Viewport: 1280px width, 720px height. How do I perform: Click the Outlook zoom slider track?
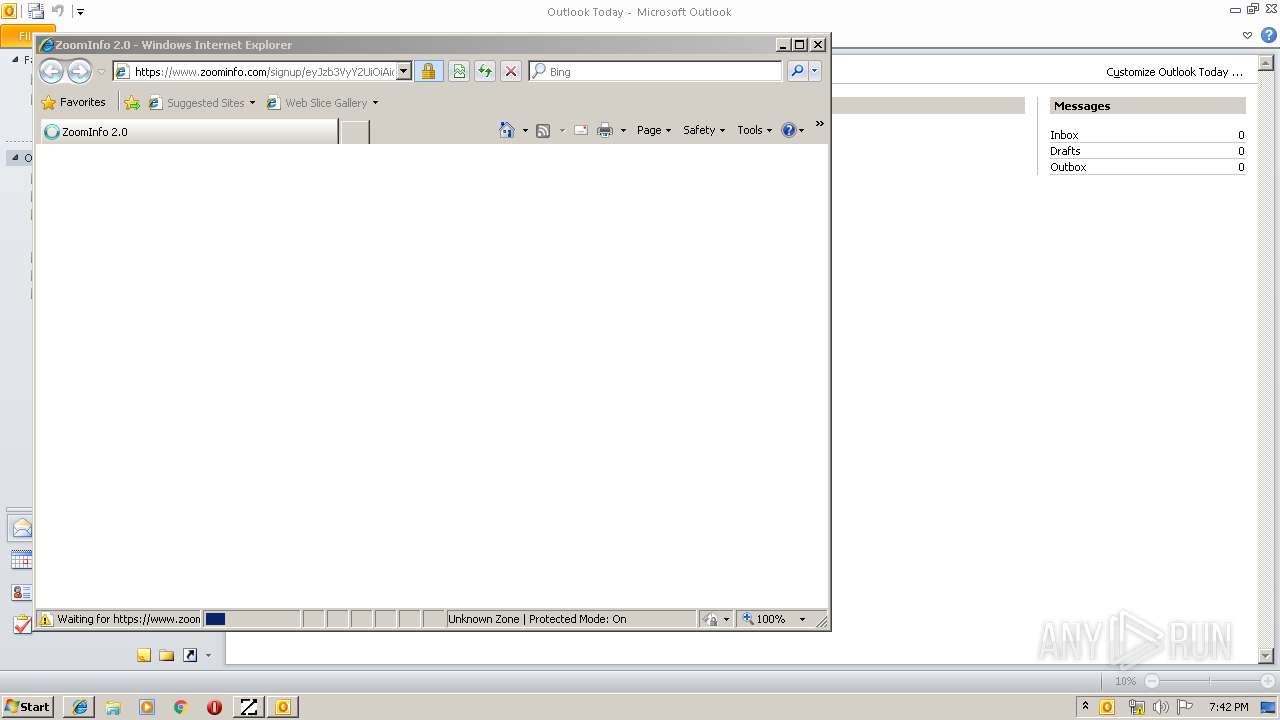pos(1210,681)
